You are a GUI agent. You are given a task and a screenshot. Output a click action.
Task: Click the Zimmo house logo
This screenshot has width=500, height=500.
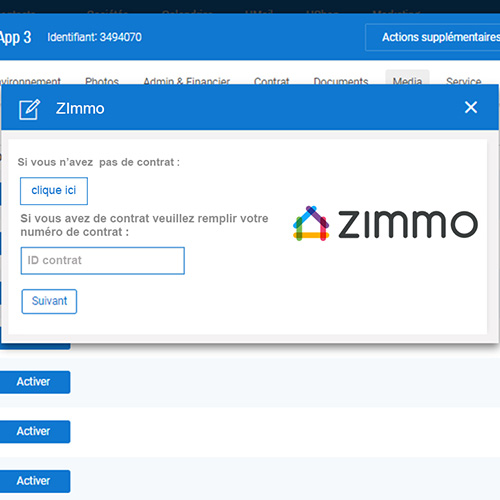[x=311, y=223]
